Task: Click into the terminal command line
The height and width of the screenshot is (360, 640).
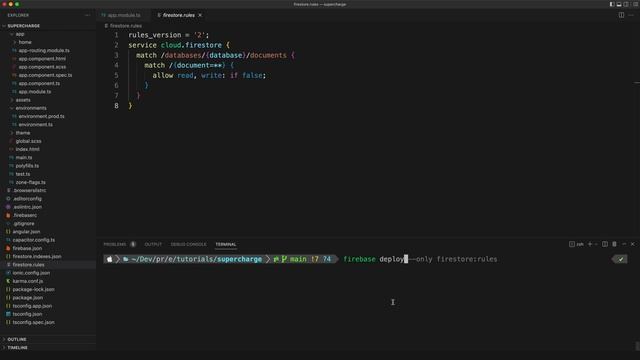Action: tap(420, 259)
